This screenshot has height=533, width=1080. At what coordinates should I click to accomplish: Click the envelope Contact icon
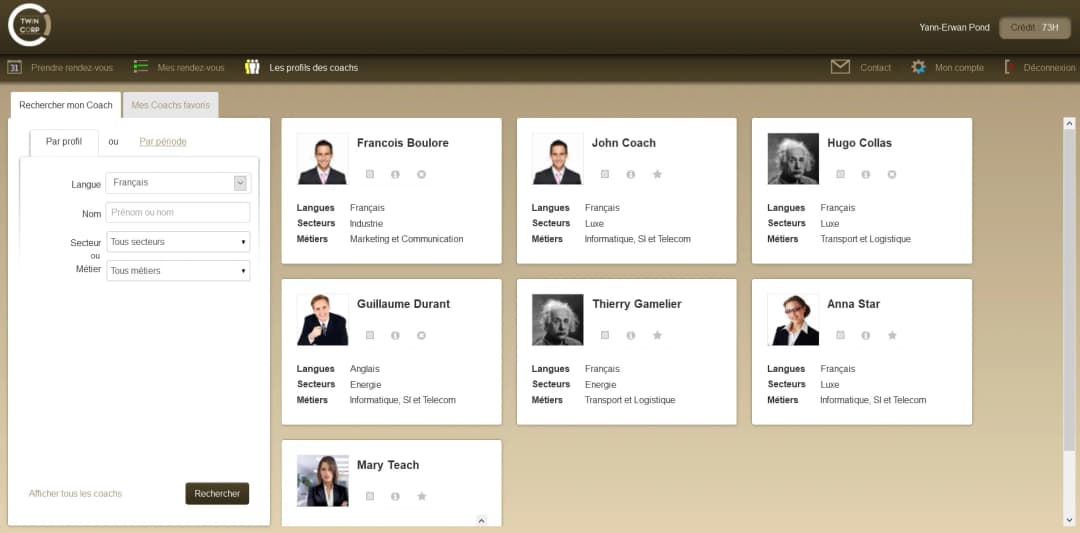click(840, 67)
